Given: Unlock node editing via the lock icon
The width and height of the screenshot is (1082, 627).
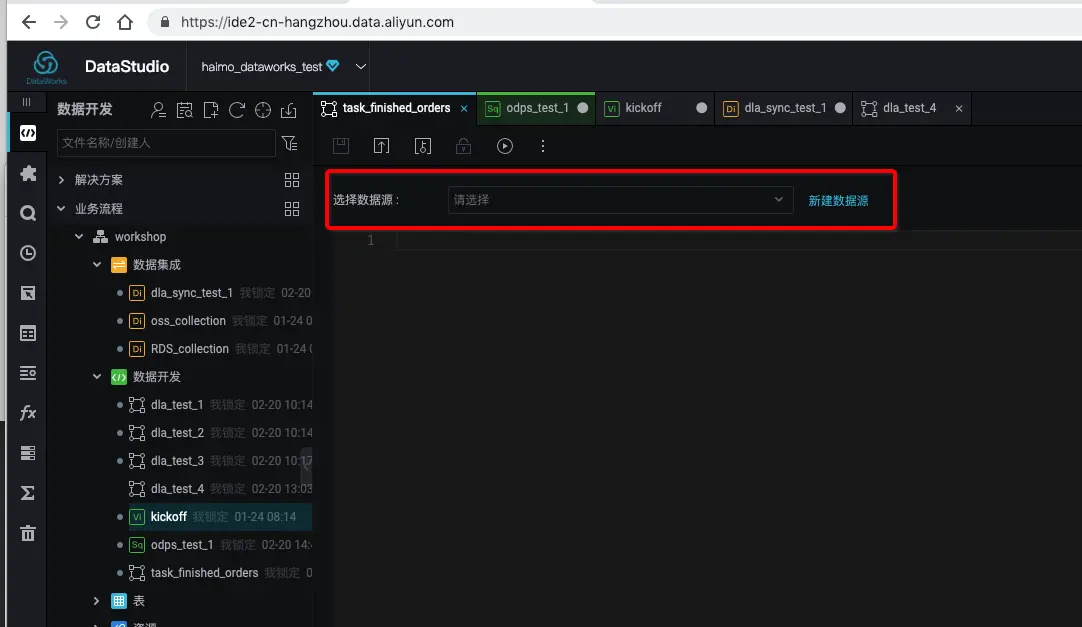Looking at the screenshot, I should pyautogui.click(x=463, y=146).
